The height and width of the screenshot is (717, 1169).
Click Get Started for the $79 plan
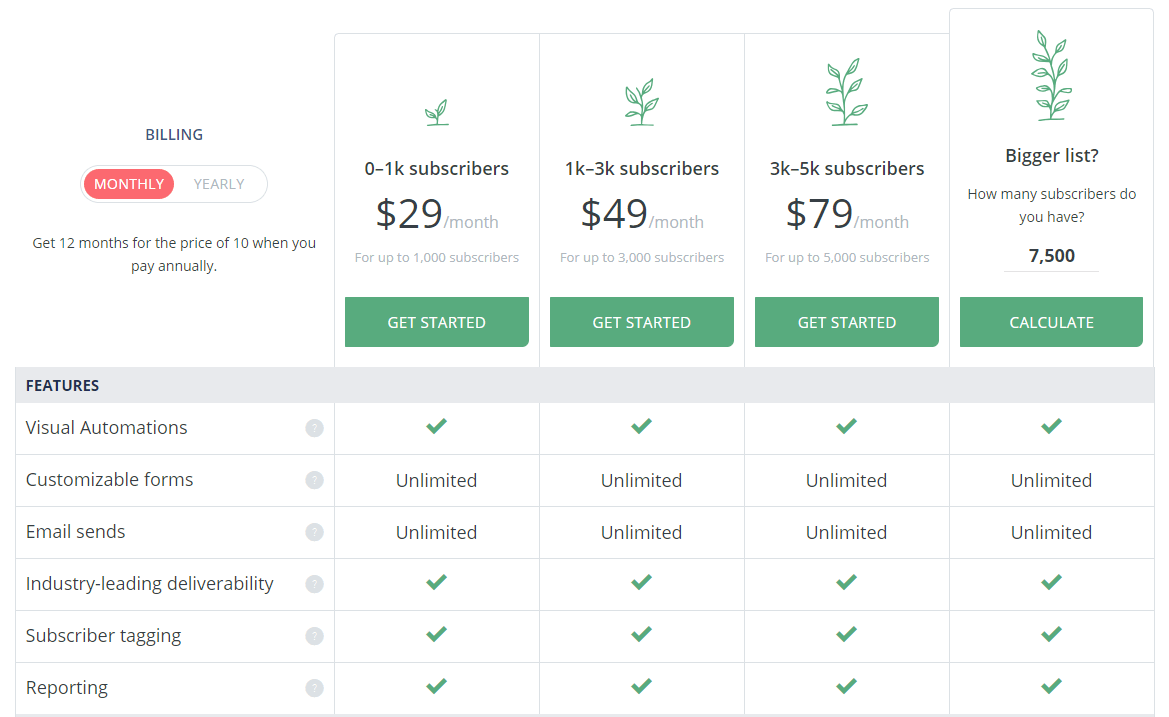pyautogui.click(x=846, y=322)
